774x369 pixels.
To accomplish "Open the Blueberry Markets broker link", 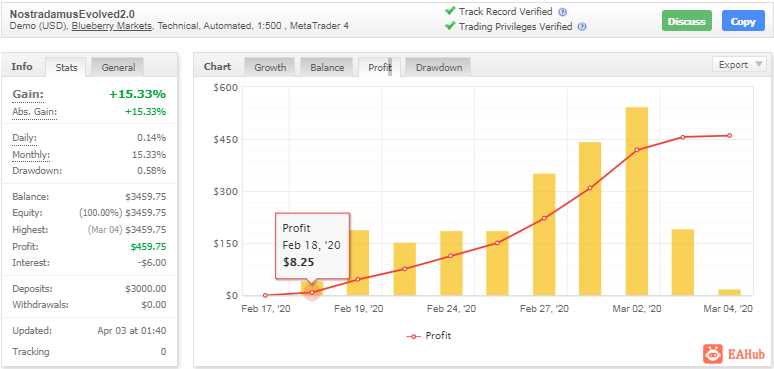I will (112, 26).
